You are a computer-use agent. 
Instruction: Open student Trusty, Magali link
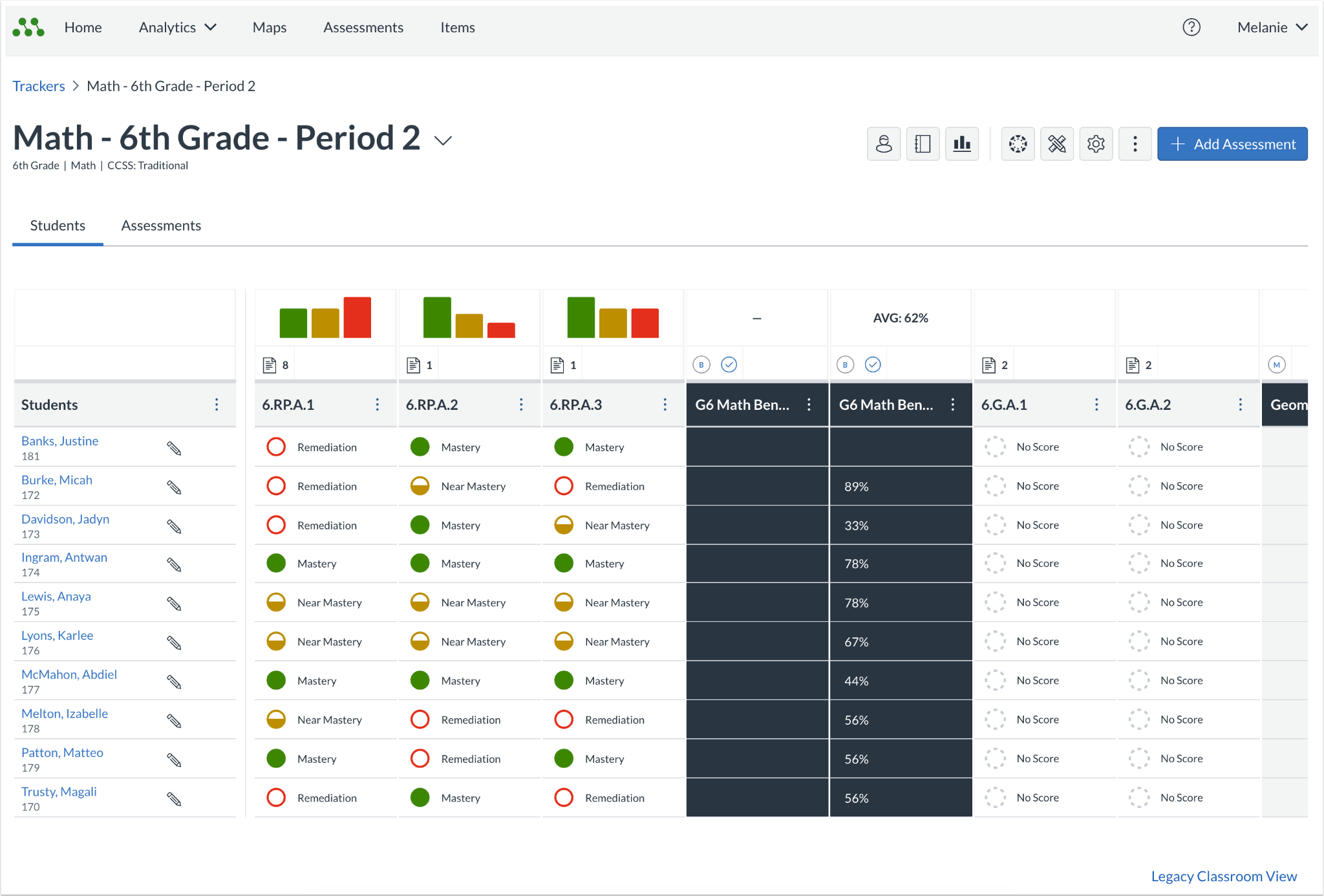[59, 792]
